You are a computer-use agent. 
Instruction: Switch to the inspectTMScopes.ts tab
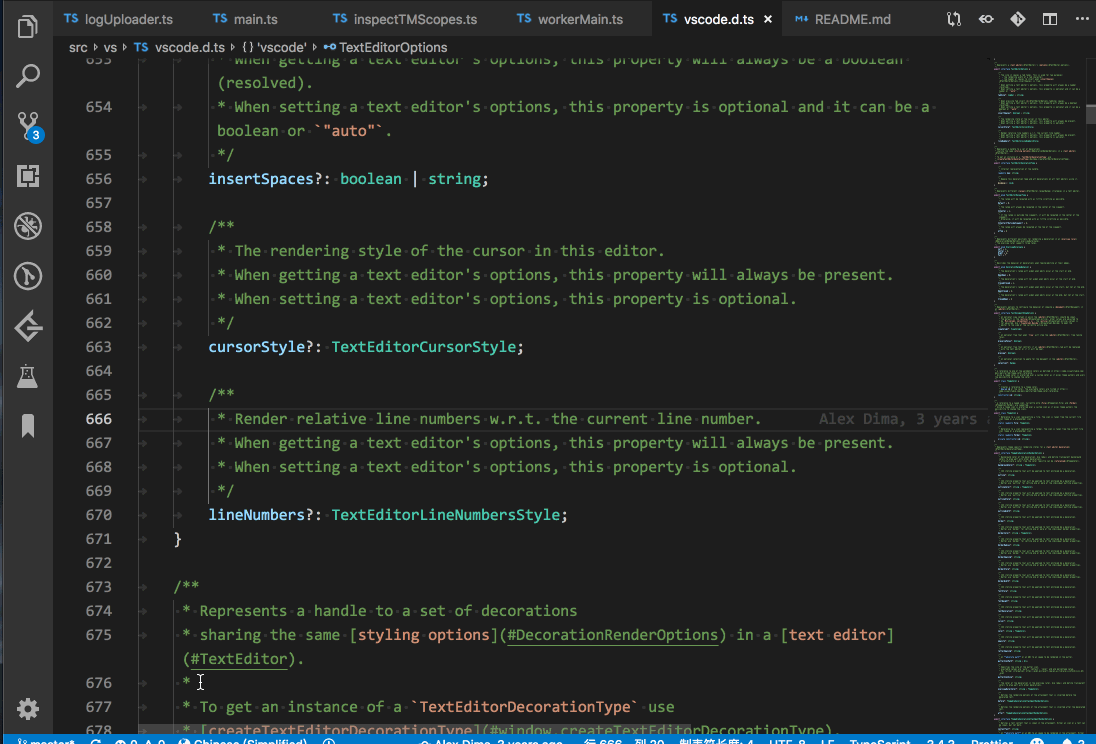pyautogui.click(x=405, y=19)
